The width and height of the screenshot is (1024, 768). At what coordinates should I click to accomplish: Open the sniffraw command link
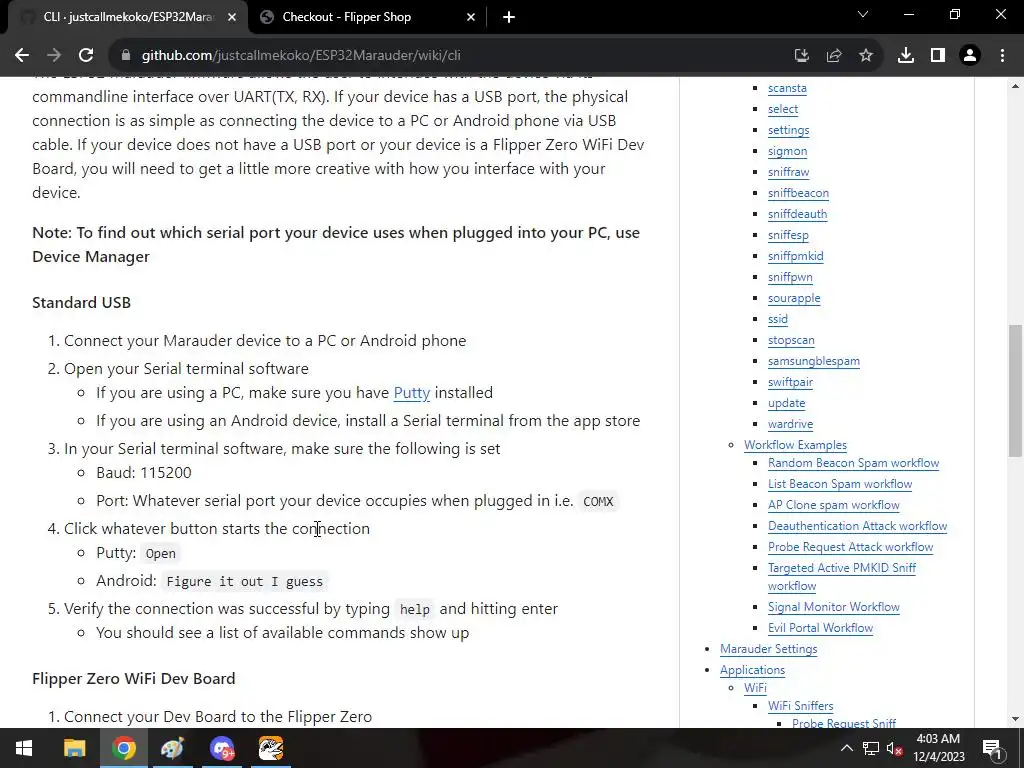788,172
